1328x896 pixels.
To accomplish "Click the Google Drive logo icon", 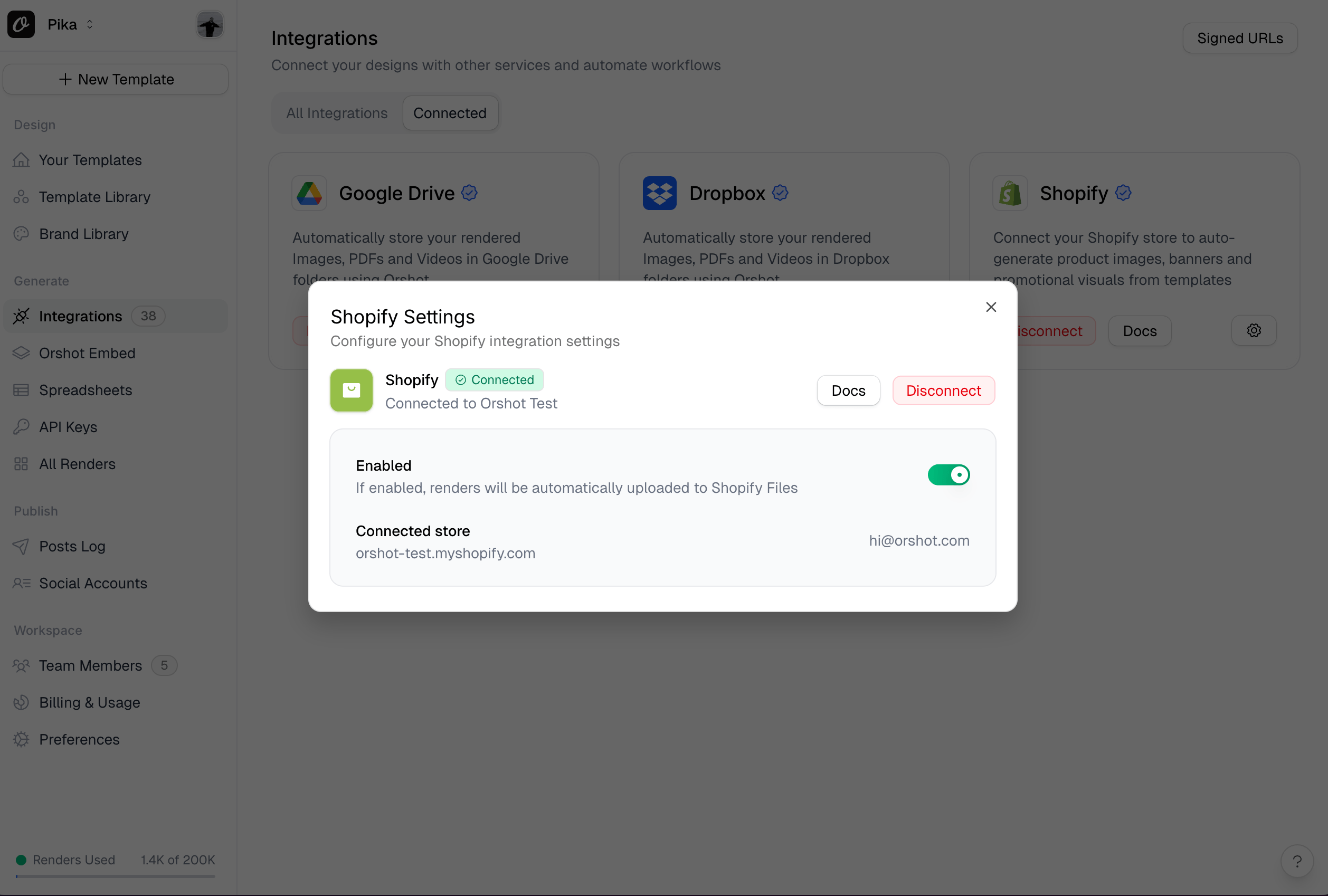I will tap(309, 193).
